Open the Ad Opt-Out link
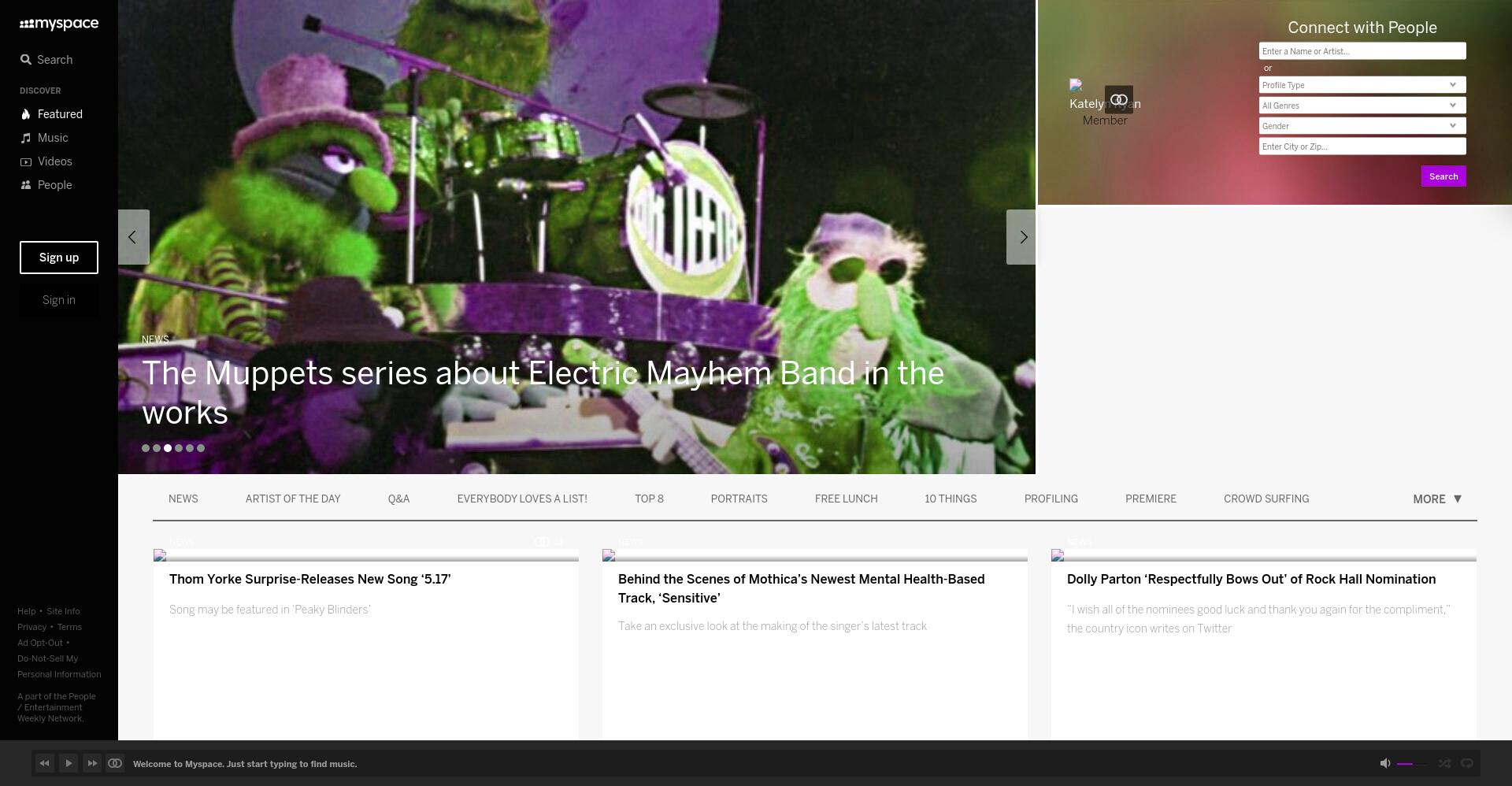 pos(40,643)
